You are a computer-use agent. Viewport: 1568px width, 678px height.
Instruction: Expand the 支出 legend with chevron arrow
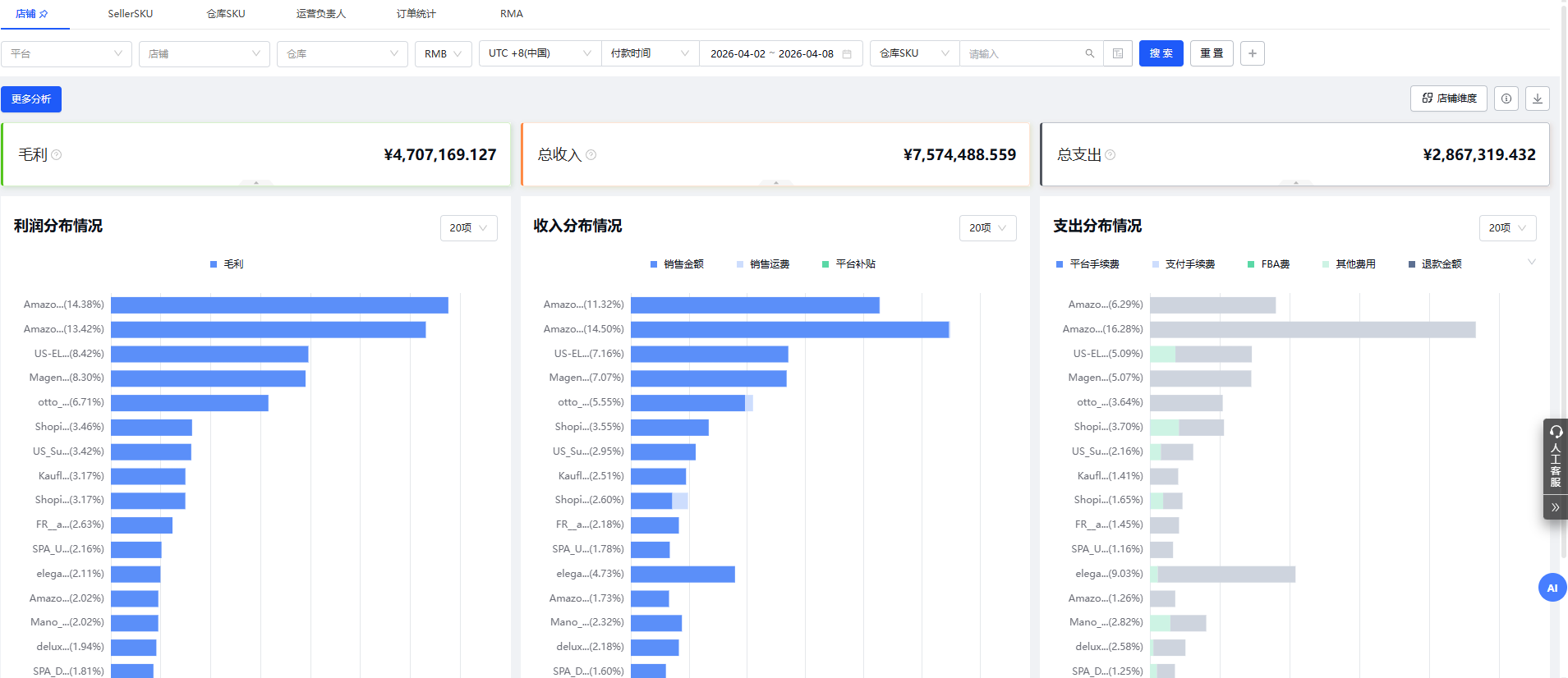tap(1532, 263)
